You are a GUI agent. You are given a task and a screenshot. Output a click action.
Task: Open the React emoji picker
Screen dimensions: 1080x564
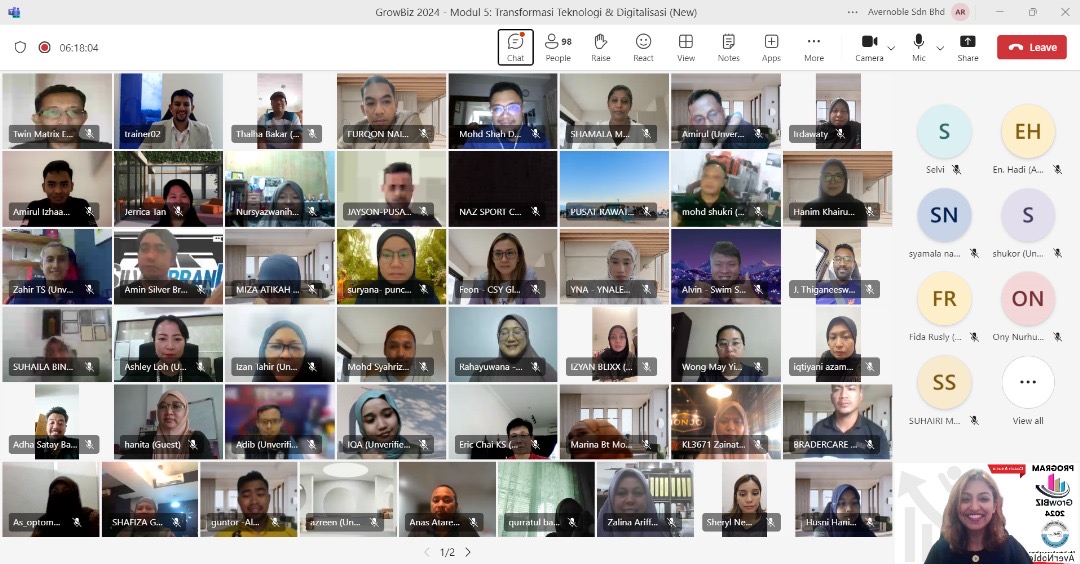click(643, 47)
